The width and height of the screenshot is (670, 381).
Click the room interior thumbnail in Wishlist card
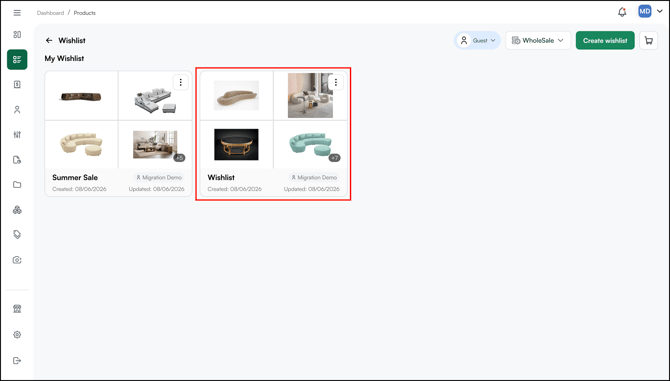coord(310,95)
